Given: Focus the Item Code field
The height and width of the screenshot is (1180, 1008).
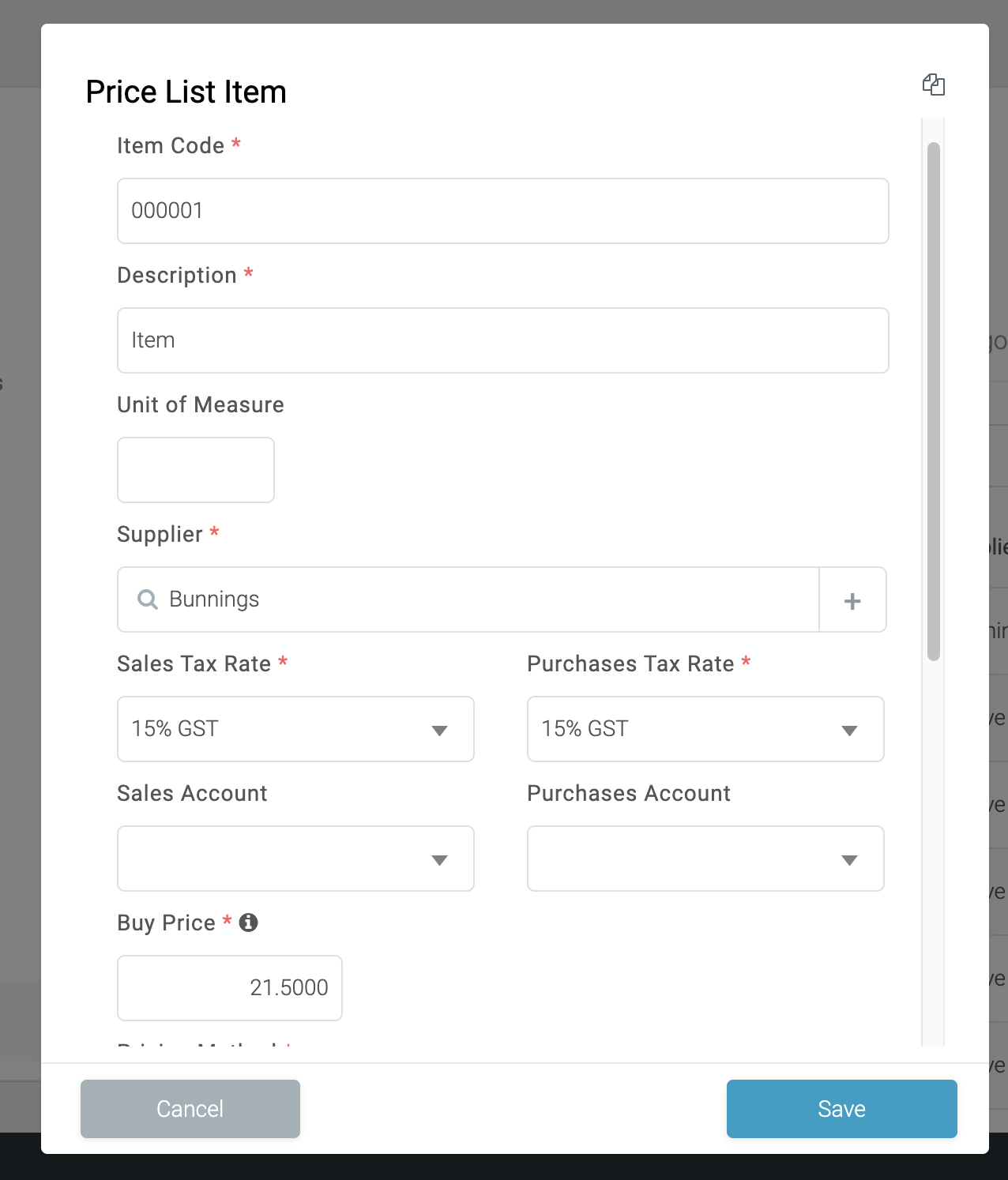Looking at the screenshot, I should (503, 211).
